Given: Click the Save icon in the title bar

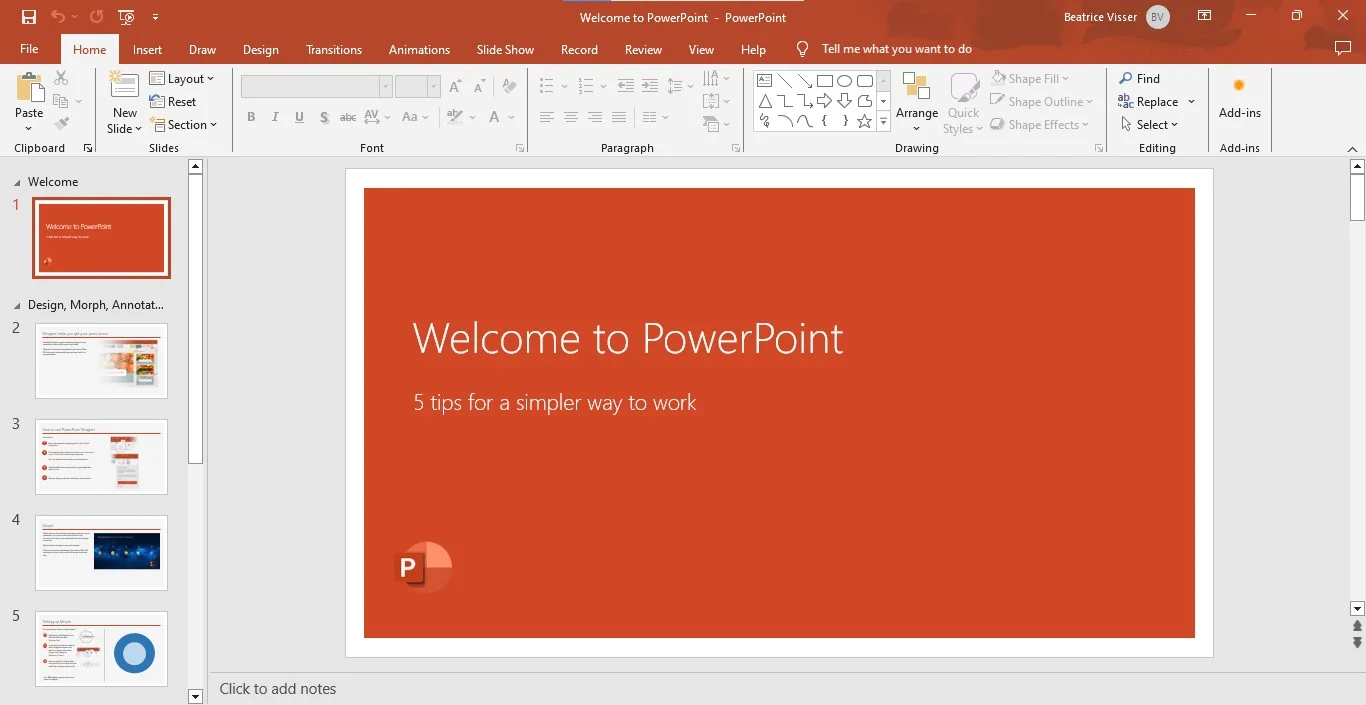Looking at the screenshot, I should (x=29, y=17).
